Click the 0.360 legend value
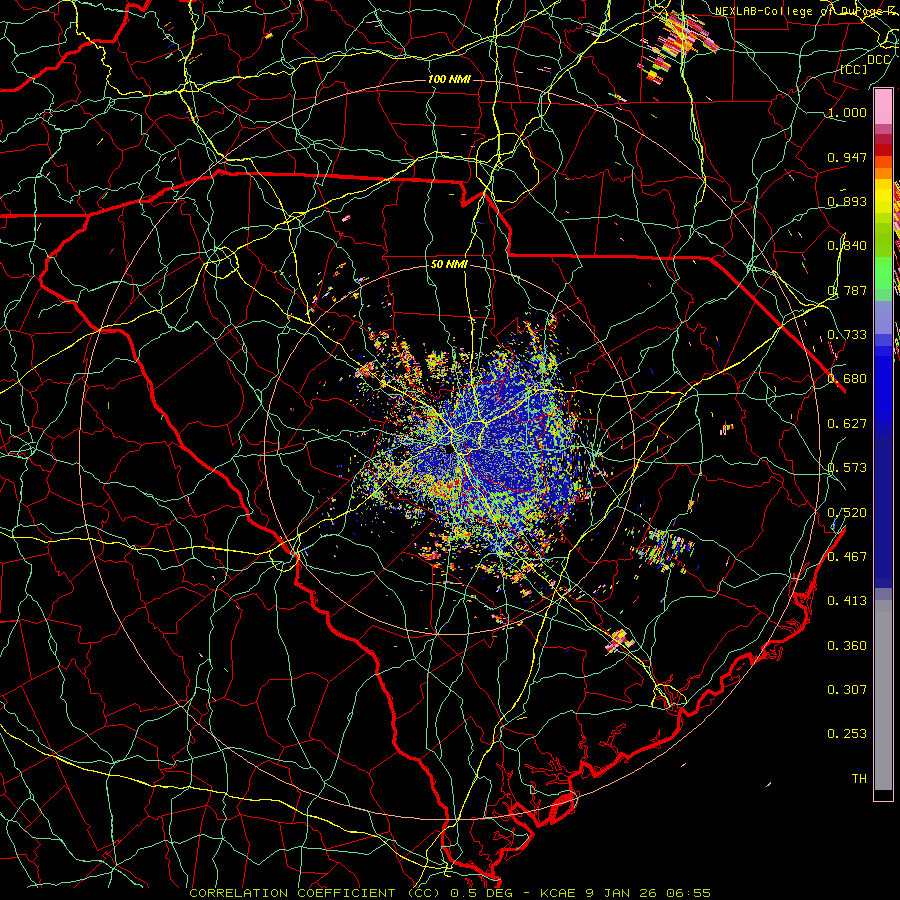Screen dimensions: 900x900 pyautogui.click(x=847, y=646)
